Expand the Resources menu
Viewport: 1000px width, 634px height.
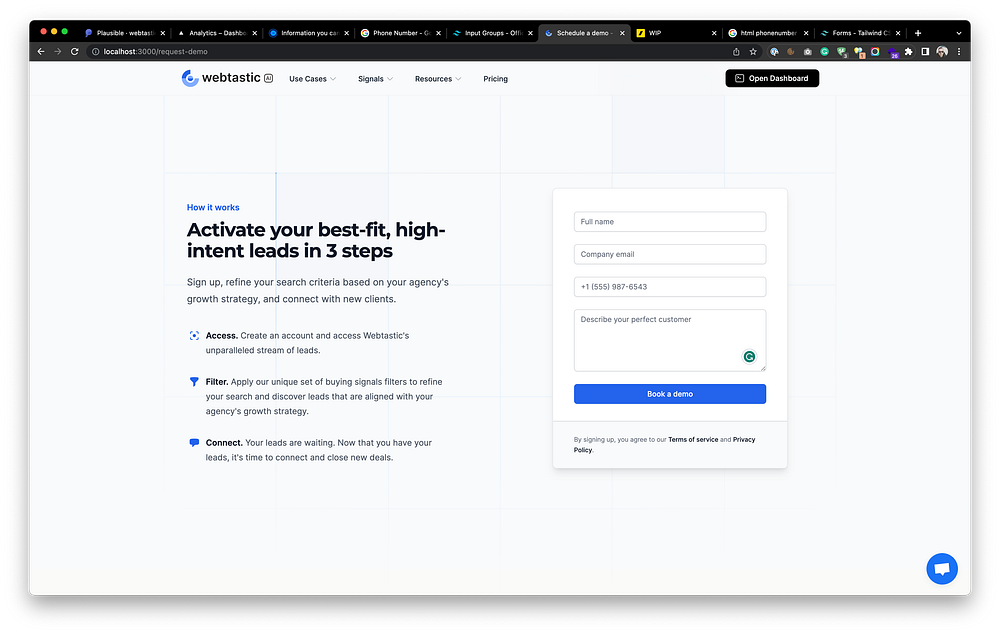(x=438, y=79)
